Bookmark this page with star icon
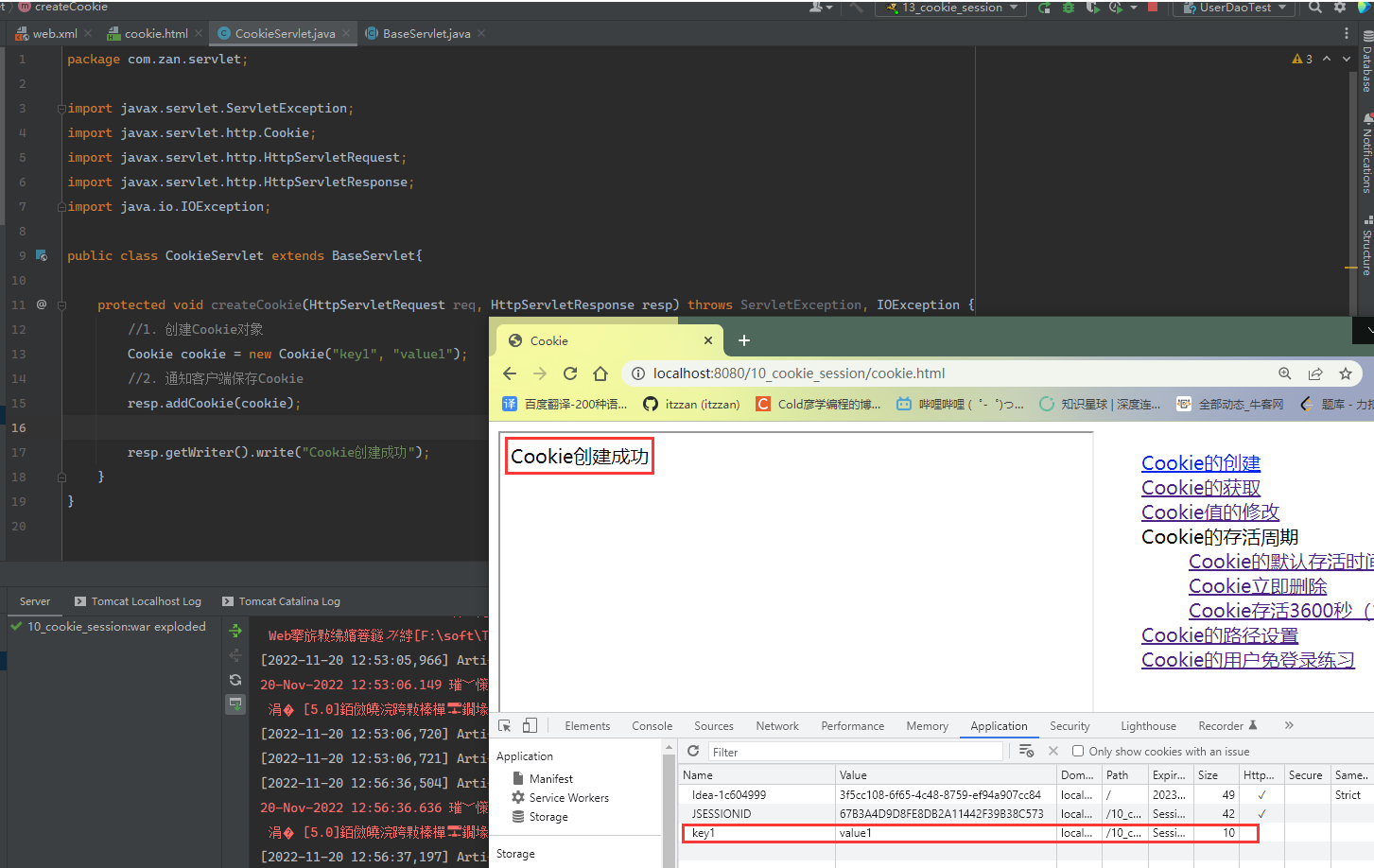 (1346, 373)
